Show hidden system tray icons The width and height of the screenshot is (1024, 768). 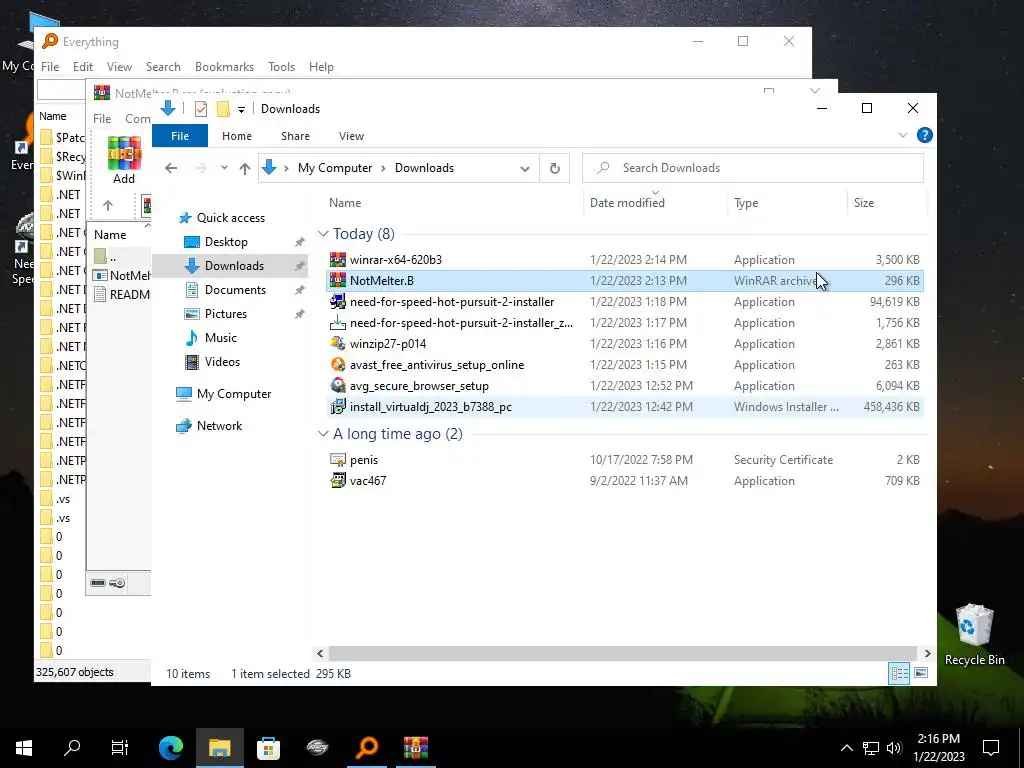[846, 748]
